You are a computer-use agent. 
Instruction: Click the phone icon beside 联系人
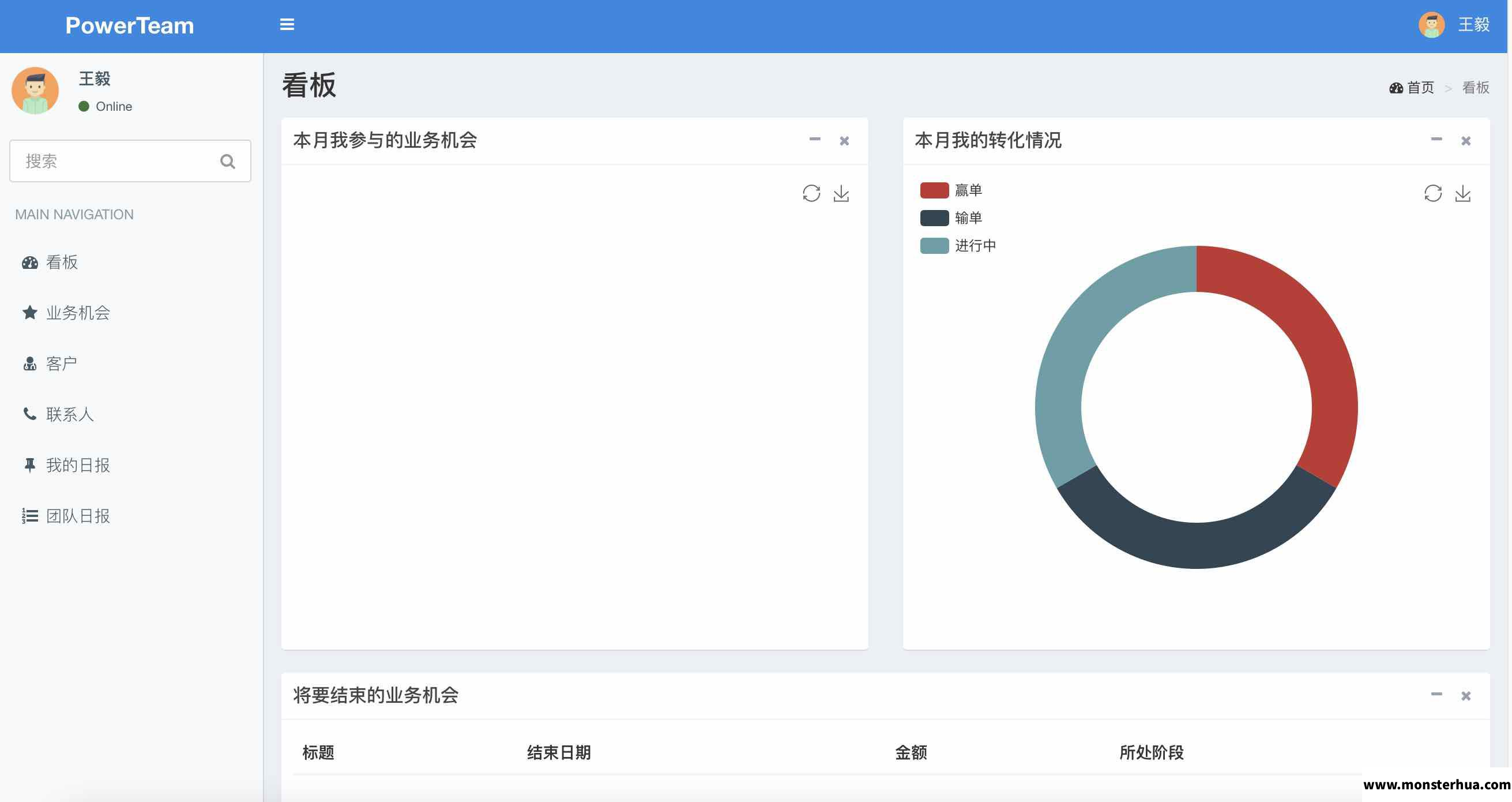[30, 414]
